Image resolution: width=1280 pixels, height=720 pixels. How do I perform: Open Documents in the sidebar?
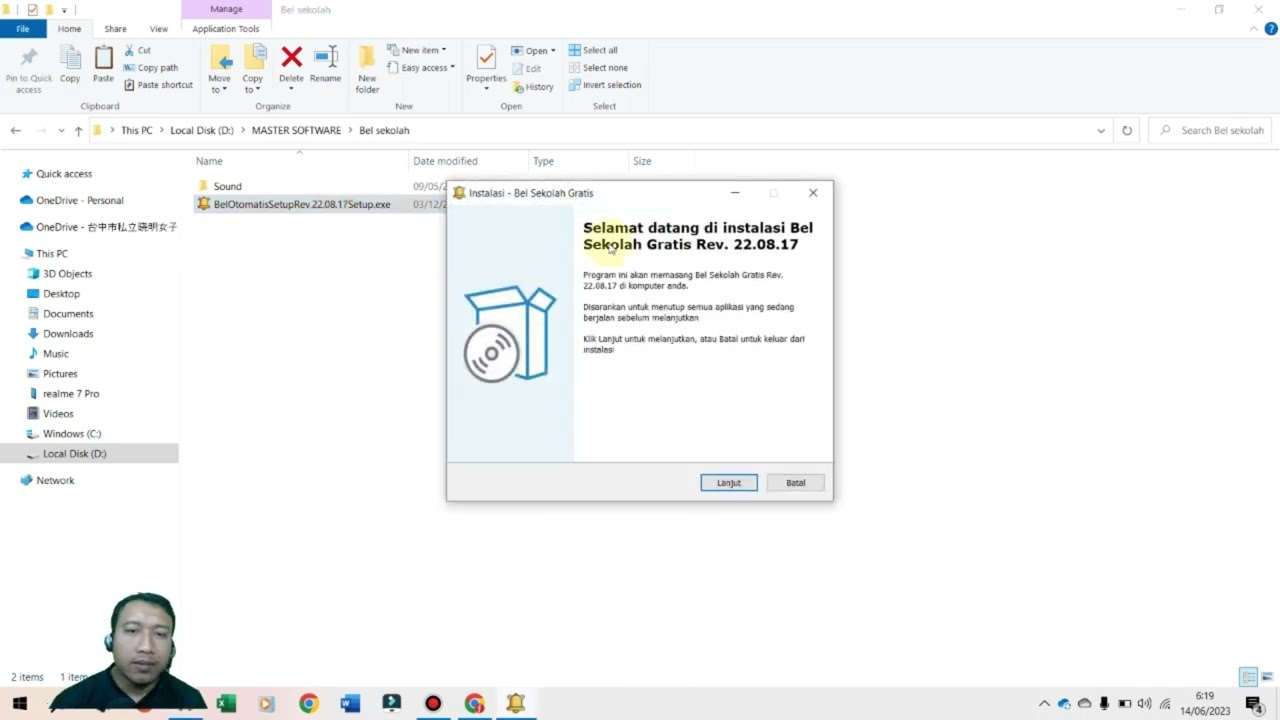pos(68,314)
